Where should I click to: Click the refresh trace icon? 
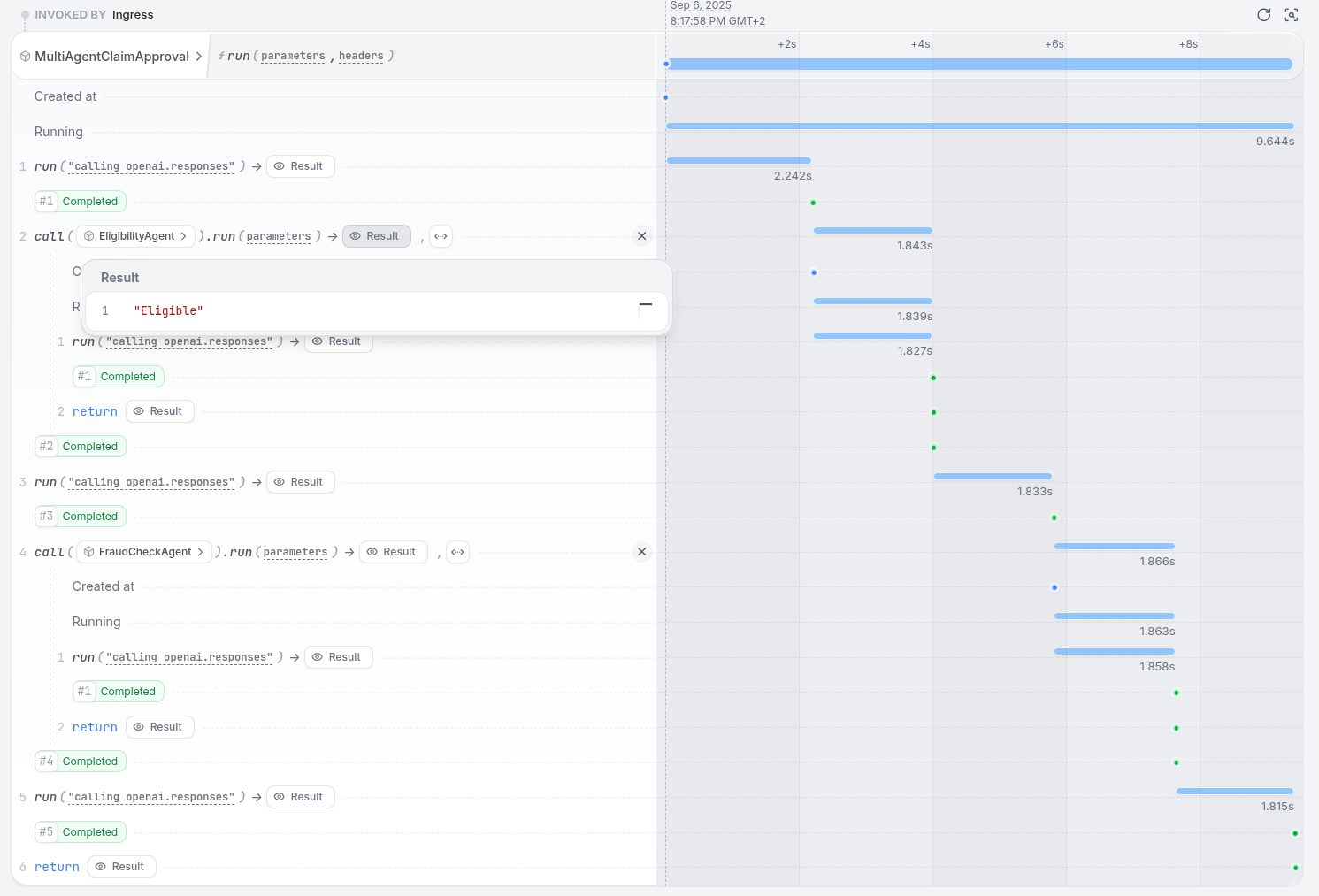coord(1264,15)
